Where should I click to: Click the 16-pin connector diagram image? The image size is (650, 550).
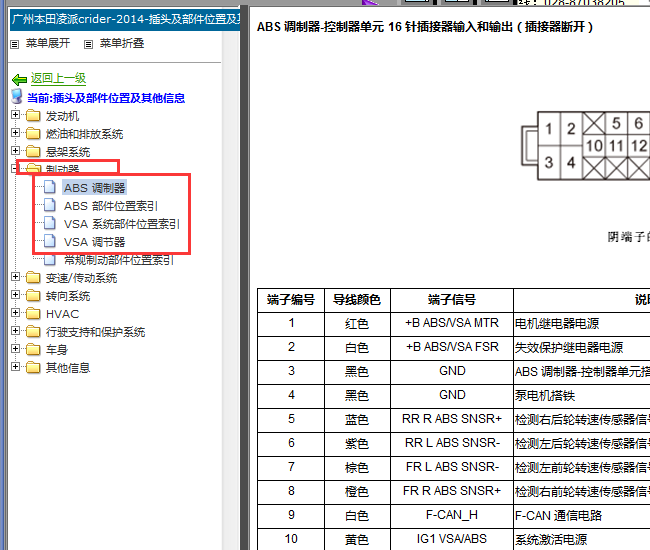[585, 145]
